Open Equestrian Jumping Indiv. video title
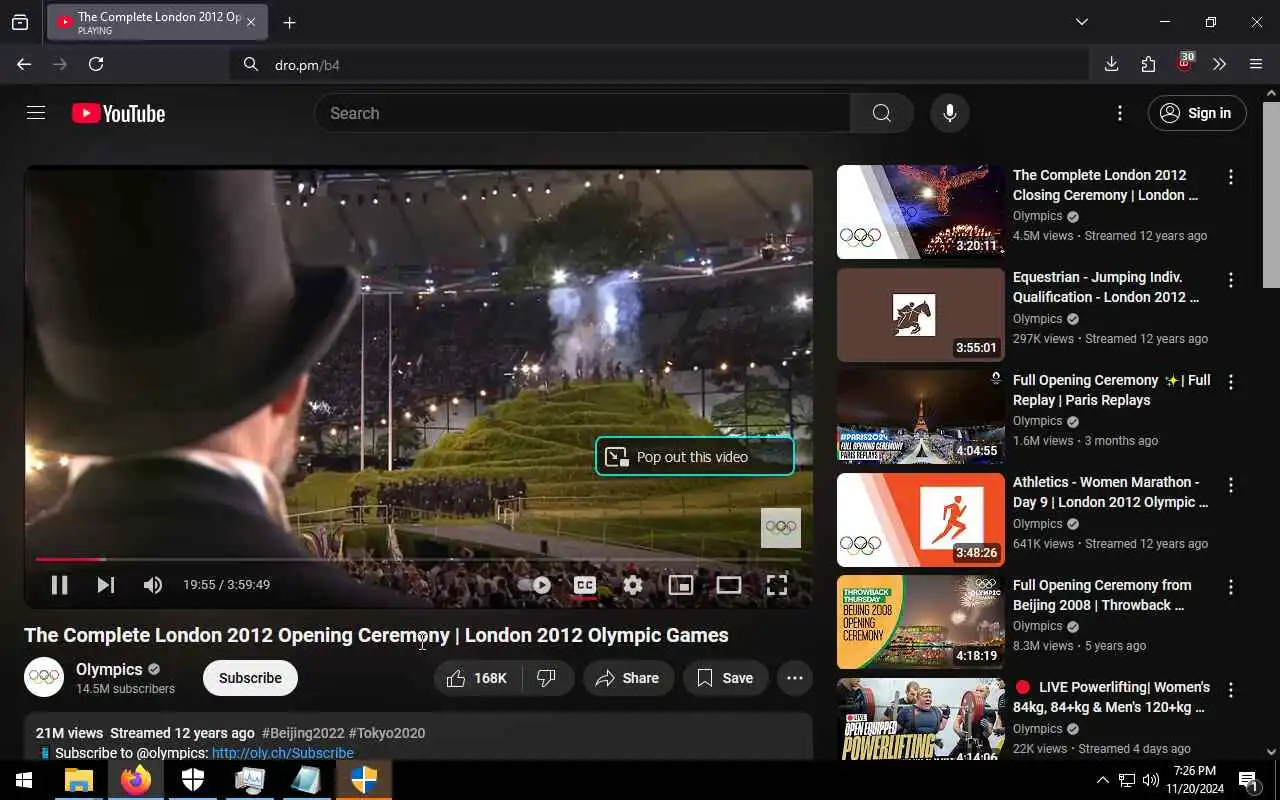Image resolution: width=1280 pixels, height=800 pixels. point(1106,287)
